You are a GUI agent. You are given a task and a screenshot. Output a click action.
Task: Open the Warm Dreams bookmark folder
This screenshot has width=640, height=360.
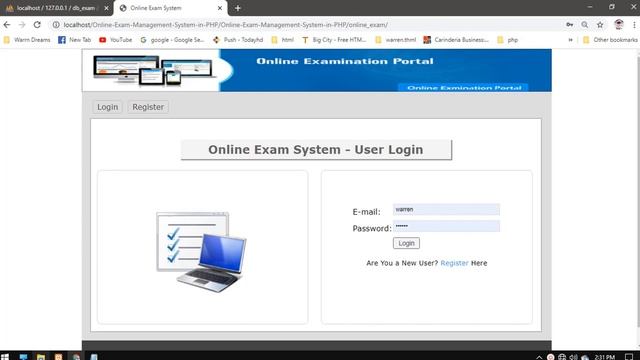tap(27, 40)
